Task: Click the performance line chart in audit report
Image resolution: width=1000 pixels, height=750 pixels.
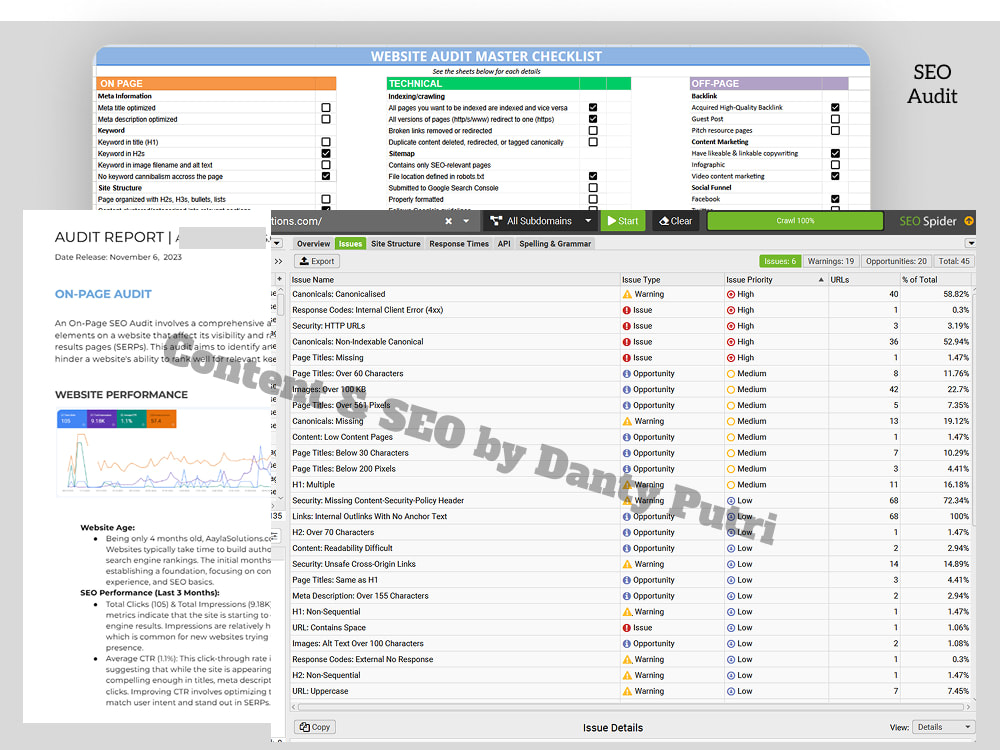Action: coord(163,462)
